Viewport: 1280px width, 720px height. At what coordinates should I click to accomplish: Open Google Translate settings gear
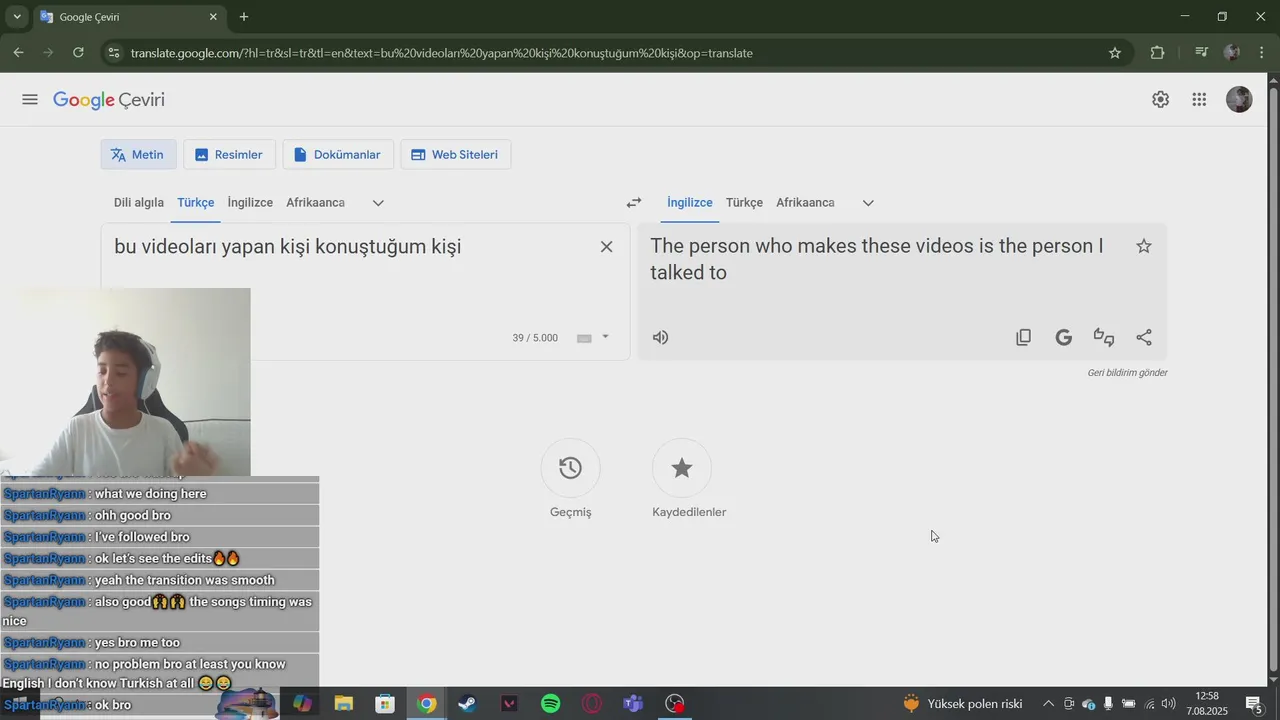tap(1160, 100)
